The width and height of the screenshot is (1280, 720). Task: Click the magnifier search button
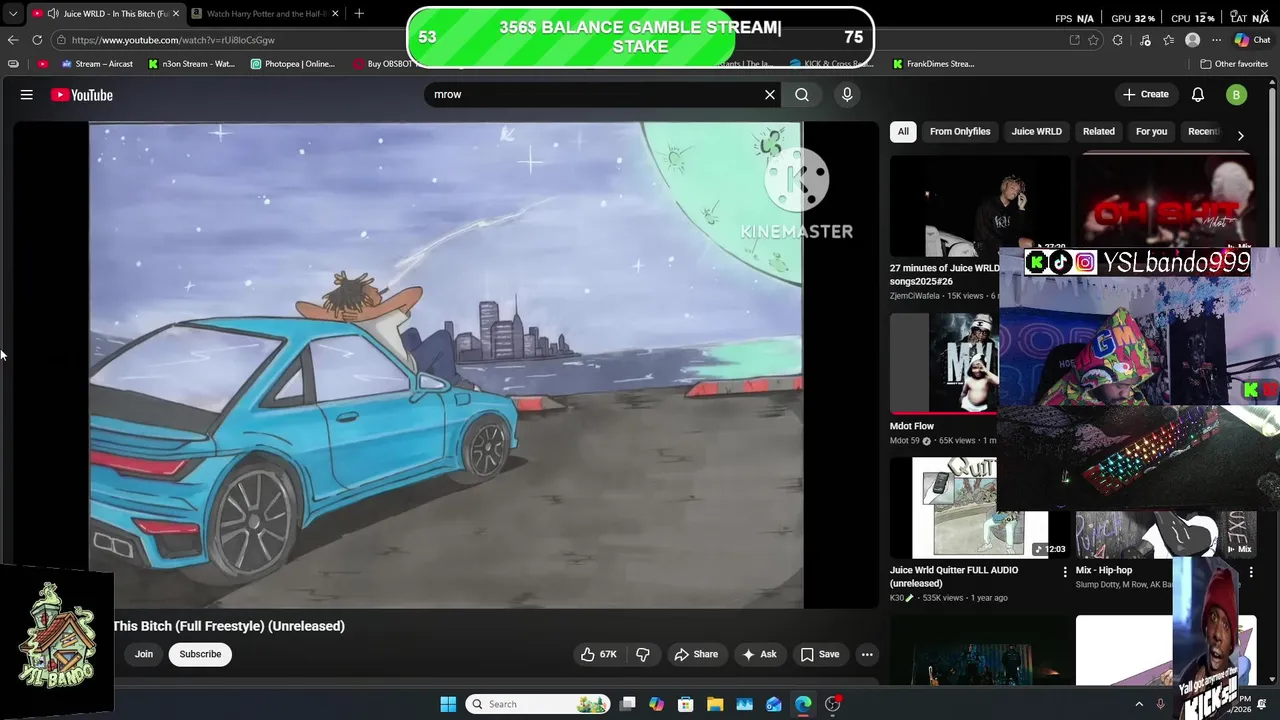[x=802, y=94]
